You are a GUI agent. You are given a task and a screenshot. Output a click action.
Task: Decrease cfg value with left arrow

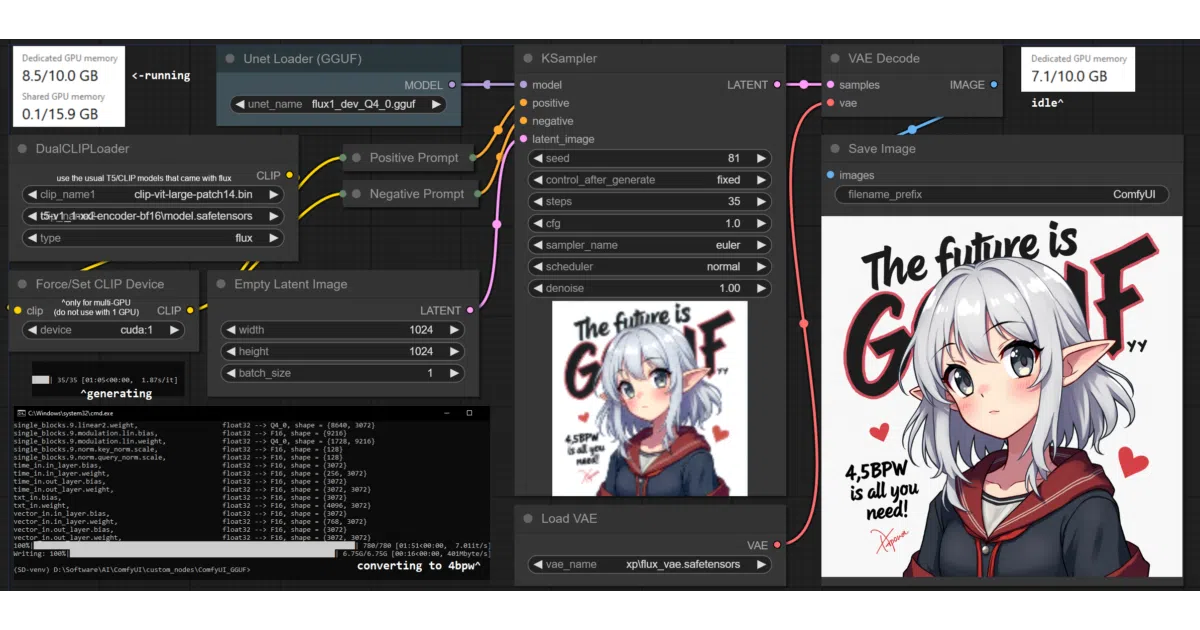click(537, 223)
